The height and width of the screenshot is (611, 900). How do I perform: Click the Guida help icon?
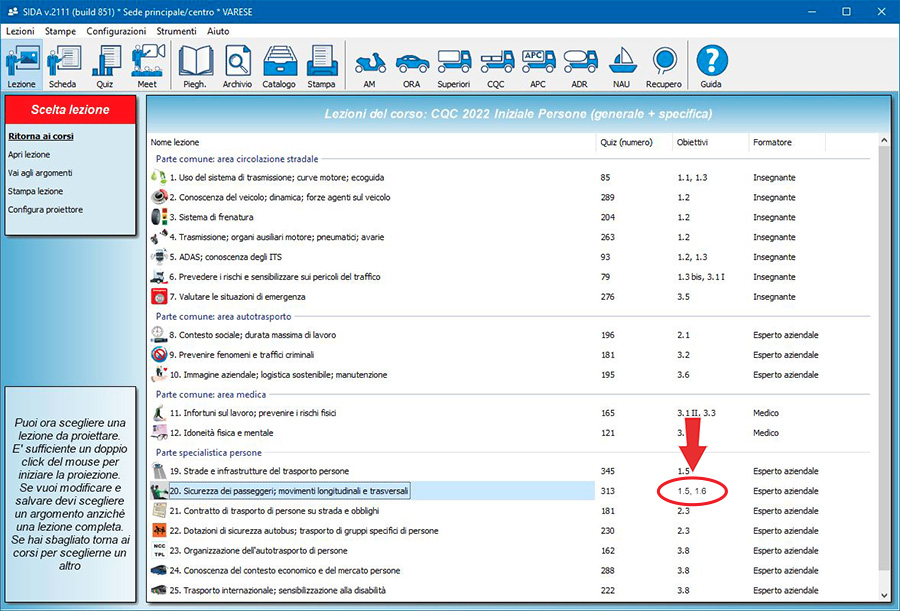tap(711, 66)
